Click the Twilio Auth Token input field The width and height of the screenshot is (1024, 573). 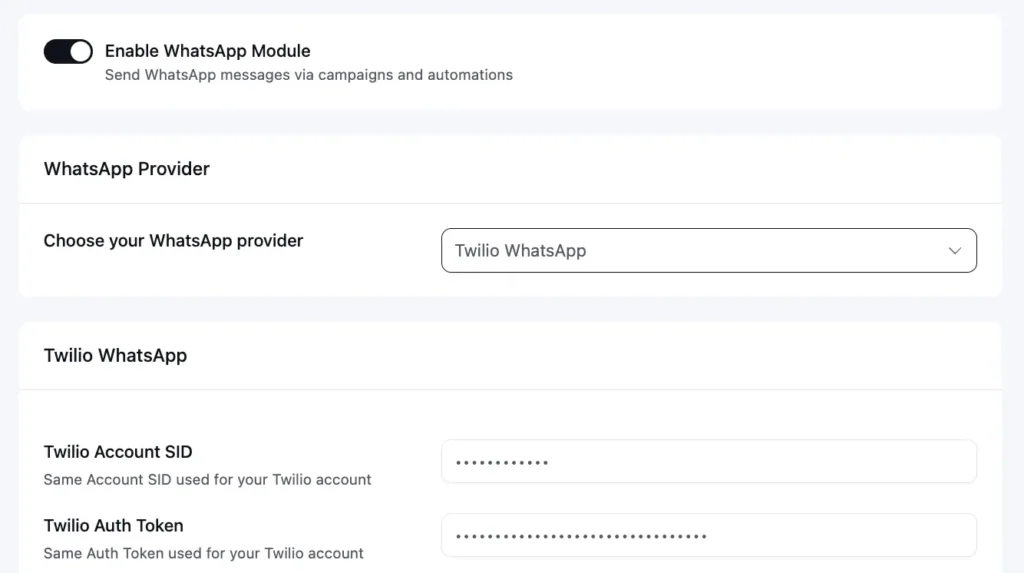pyautogui.click(x=709, y=535)
